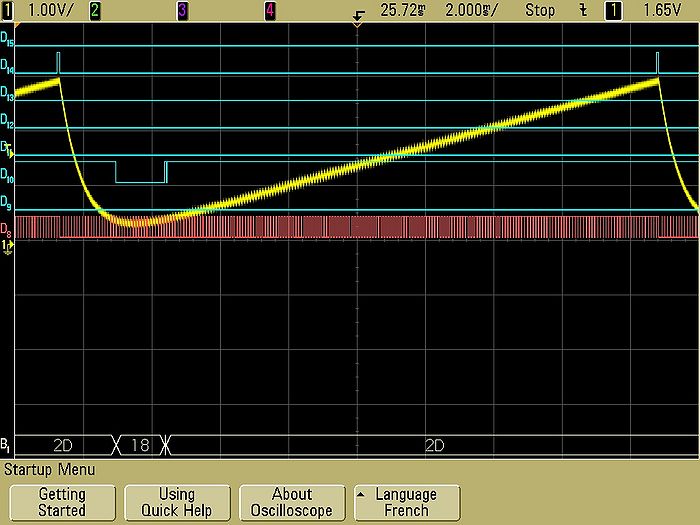
Task: Click the trigger position marker at top center
Action: 357,18
